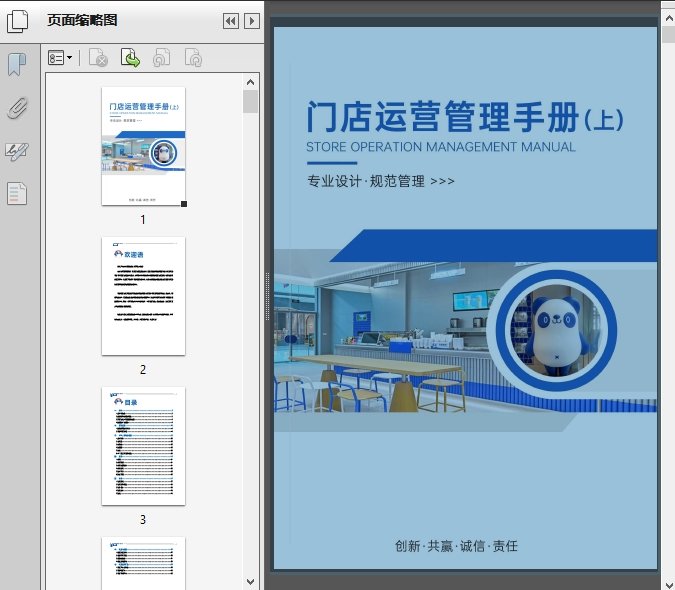Image resolution: width=675 pixels, height=590 pixels.
Task: Click page number 2 label under thumbnail
Action: point(143,370)
